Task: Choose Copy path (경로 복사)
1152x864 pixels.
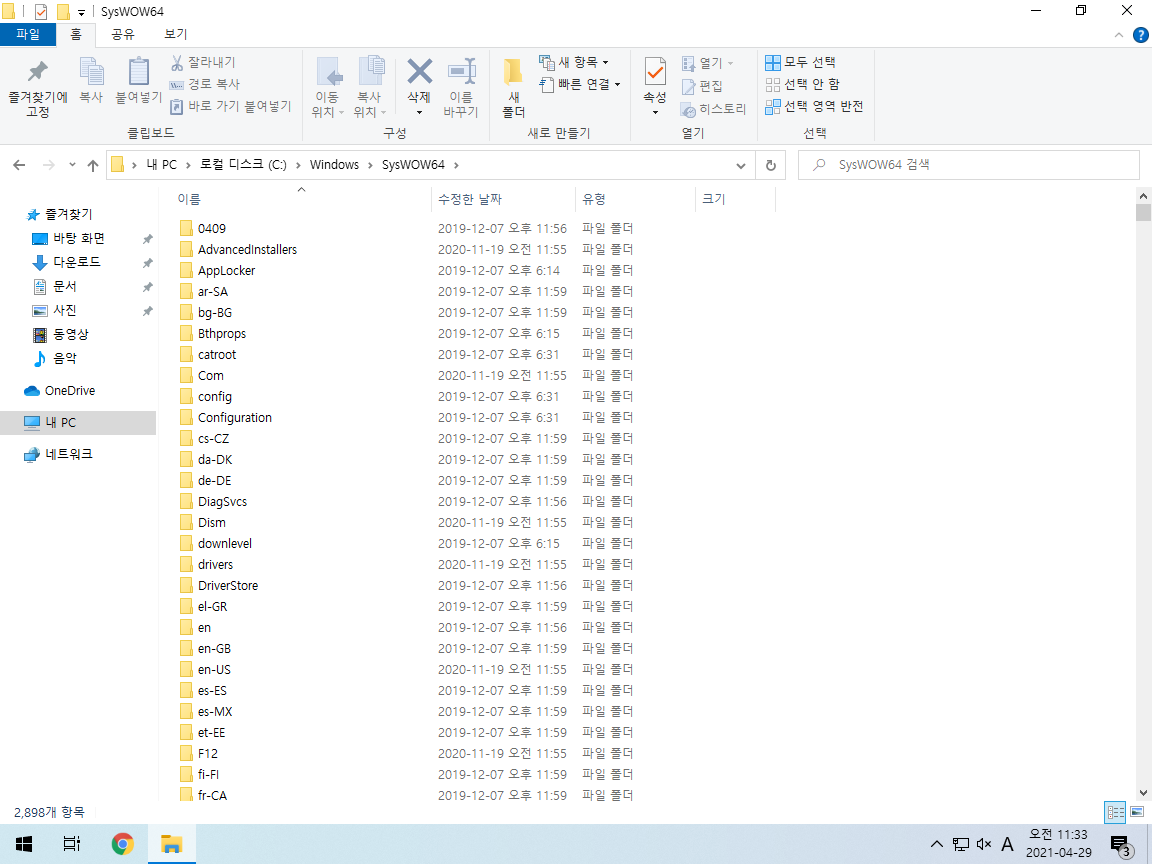Action: coord(205,84)
